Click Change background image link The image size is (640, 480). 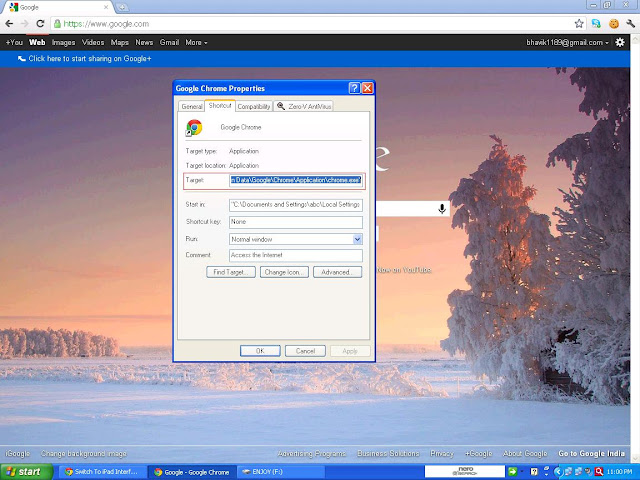click(x=84, y=453)
